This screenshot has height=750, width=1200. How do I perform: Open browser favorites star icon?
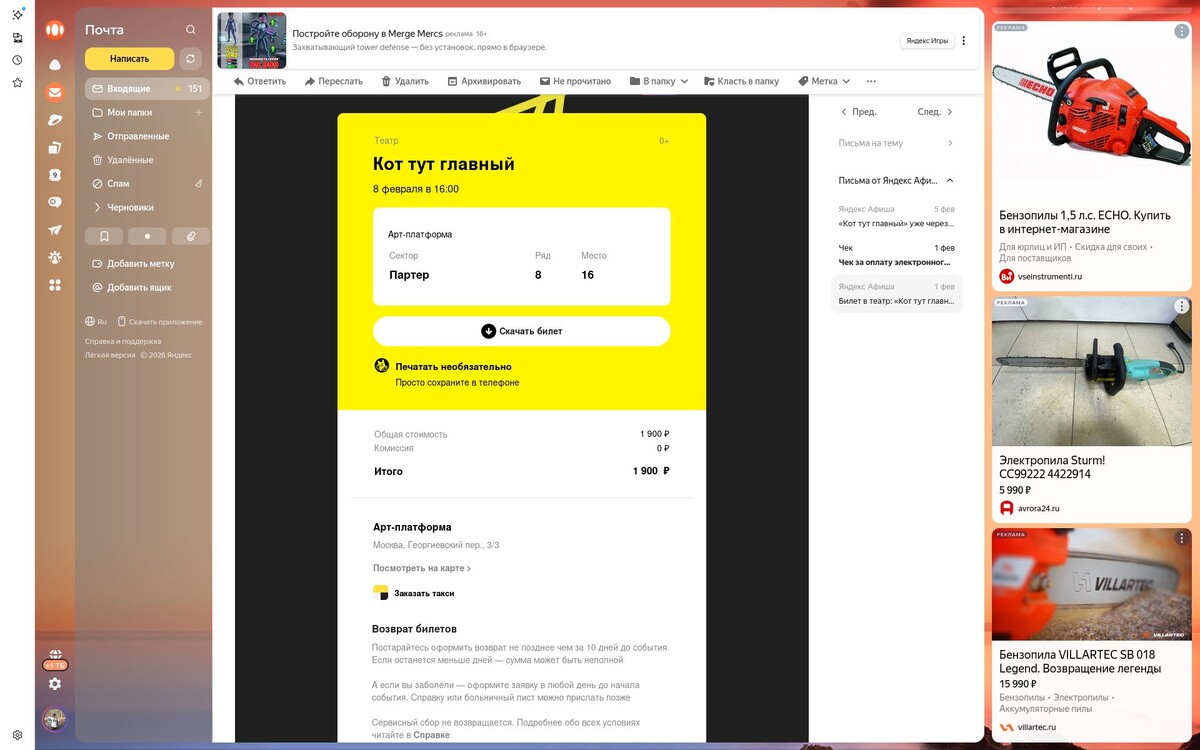coord(17,82)
